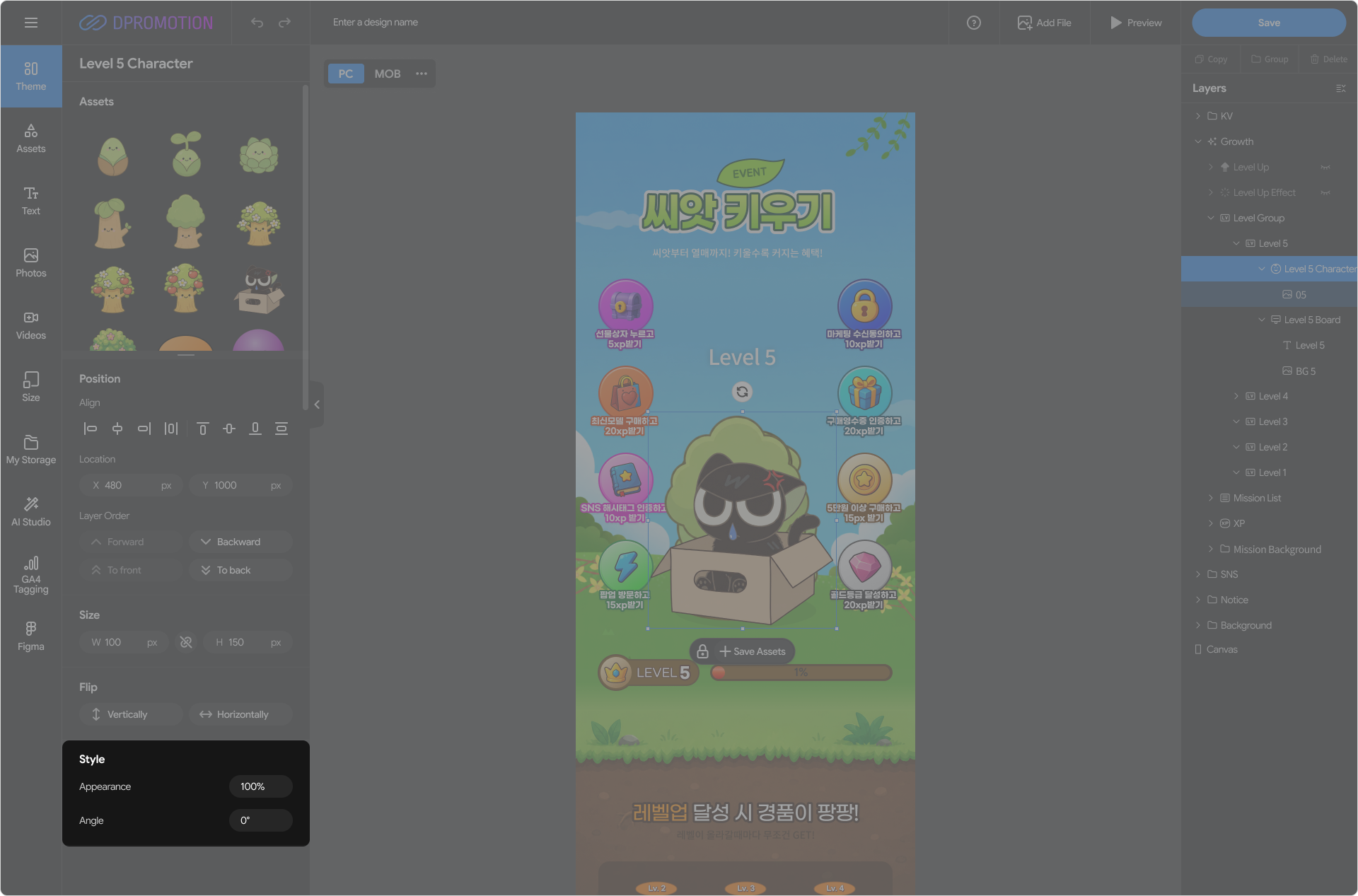Align the layer to the bottom edge
Screen dimensions: 1358x896
click(255, 429)
